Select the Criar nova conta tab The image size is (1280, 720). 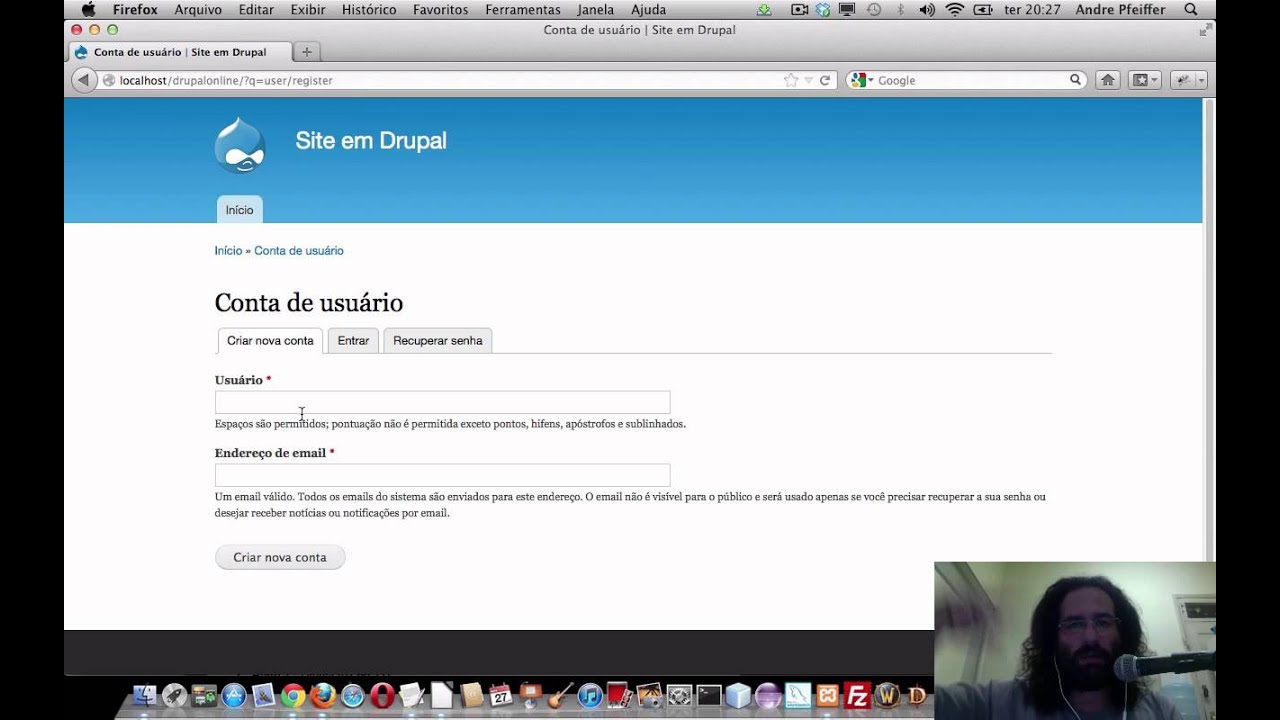point(270,341)
